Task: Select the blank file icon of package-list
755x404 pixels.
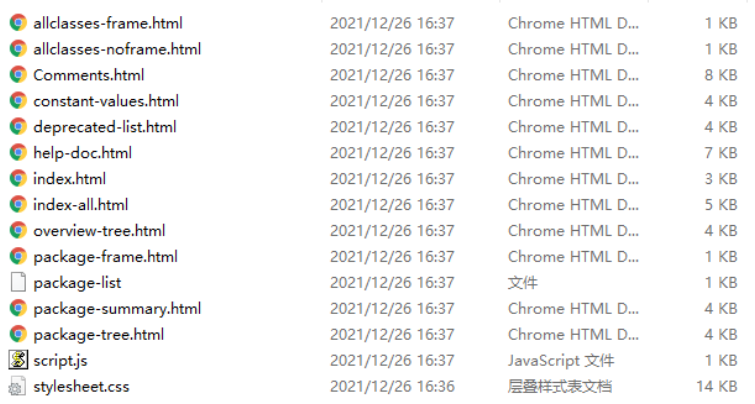Action: pyautogui.click(x=18, y=282)
